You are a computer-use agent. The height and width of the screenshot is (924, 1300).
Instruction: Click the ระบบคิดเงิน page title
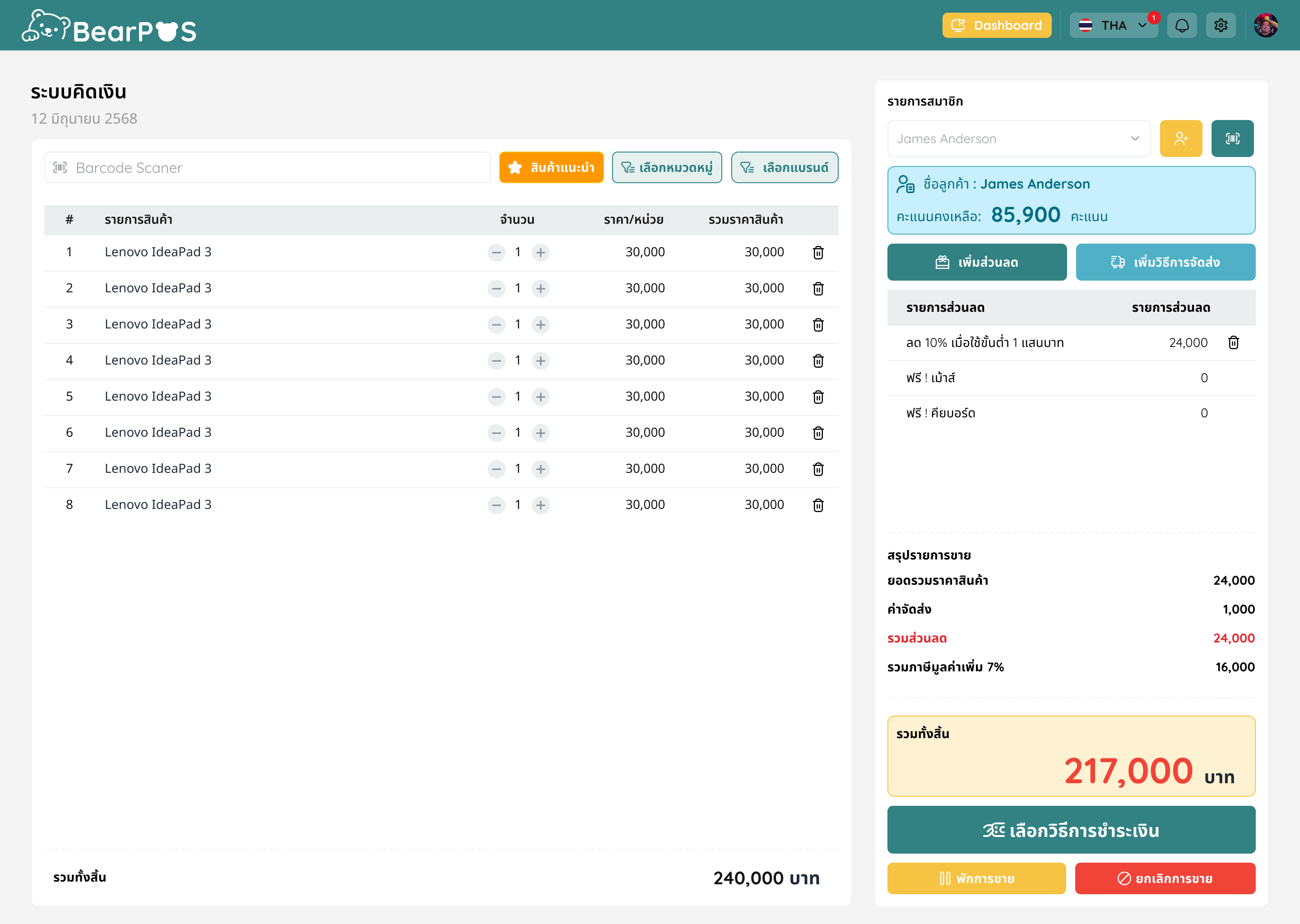pyautogui.click(x=79, y=92)
